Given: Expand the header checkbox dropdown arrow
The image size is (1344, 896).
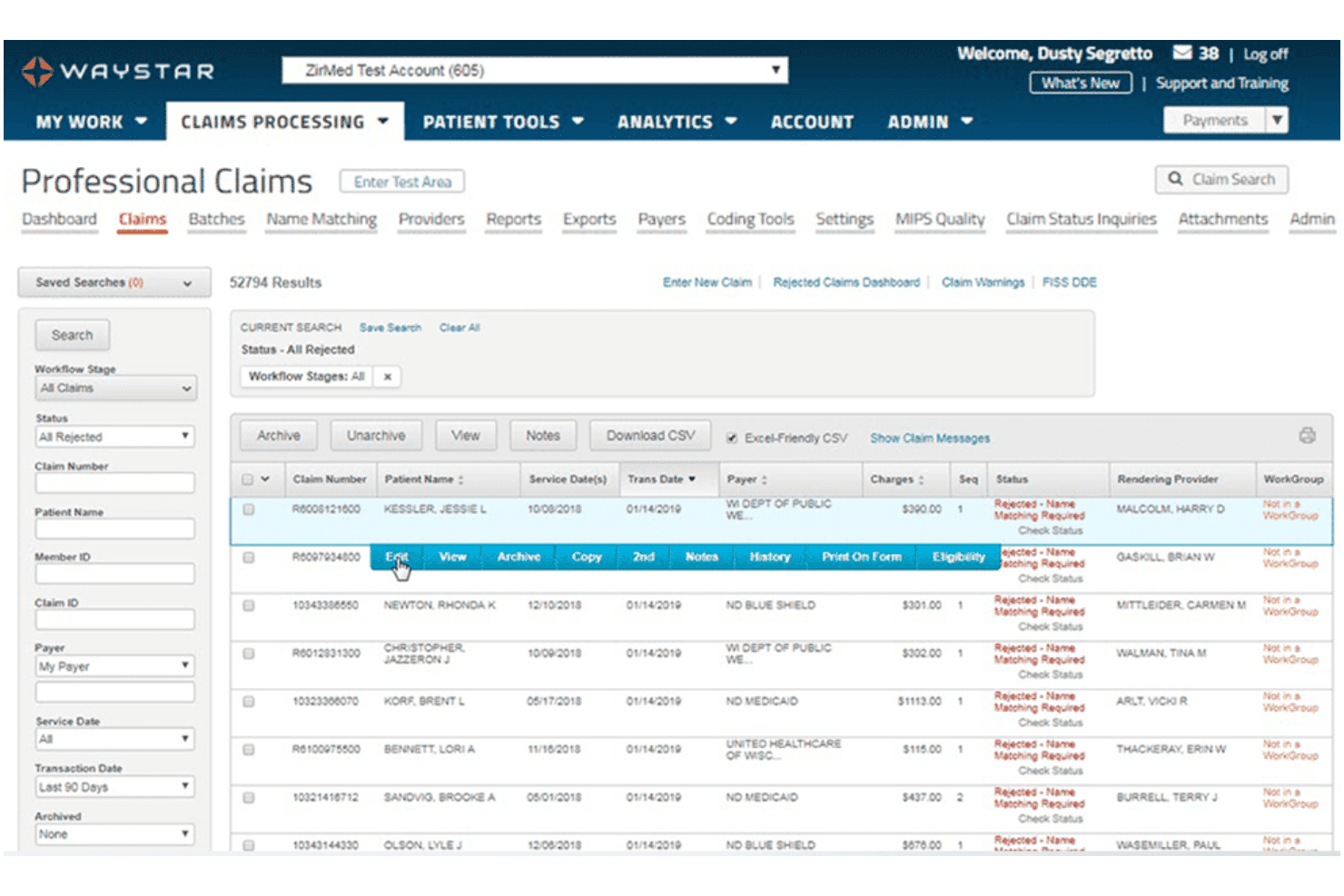Looking at the screenshot, I should [265, 479].
